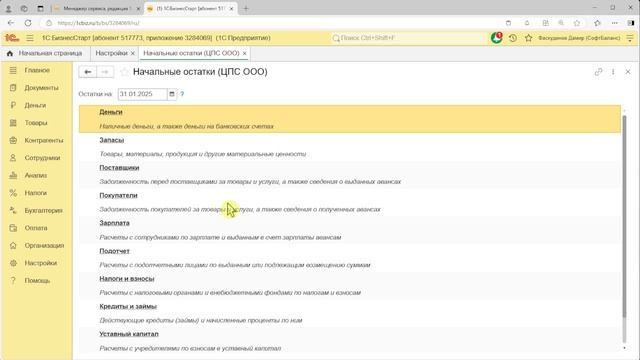
Task: Select the description 'Наличные деньги, а также деньги'
Action: point(187,127)
